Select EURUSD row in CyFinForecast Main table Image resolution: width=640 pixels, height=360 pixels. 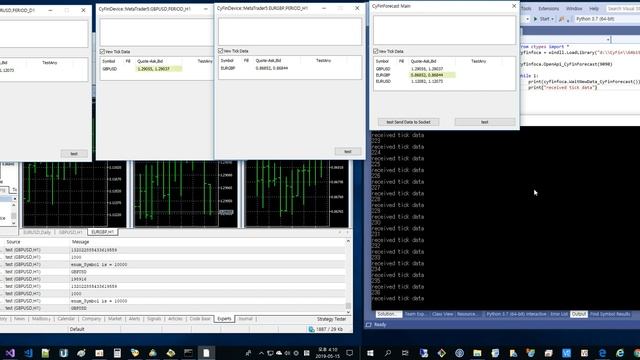(444, 81)
